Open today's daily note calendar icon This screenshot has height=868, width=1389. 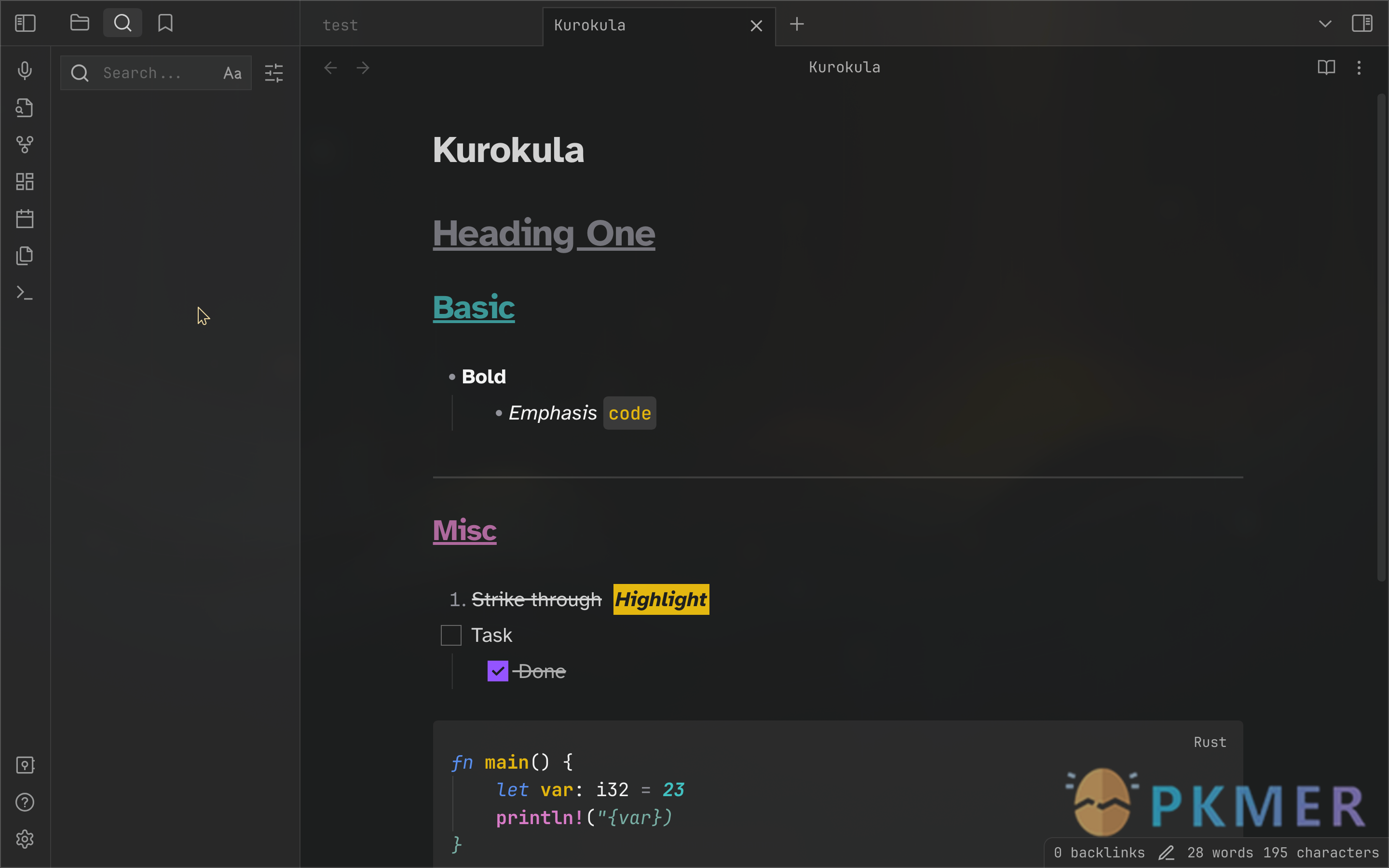pos(25,219)
